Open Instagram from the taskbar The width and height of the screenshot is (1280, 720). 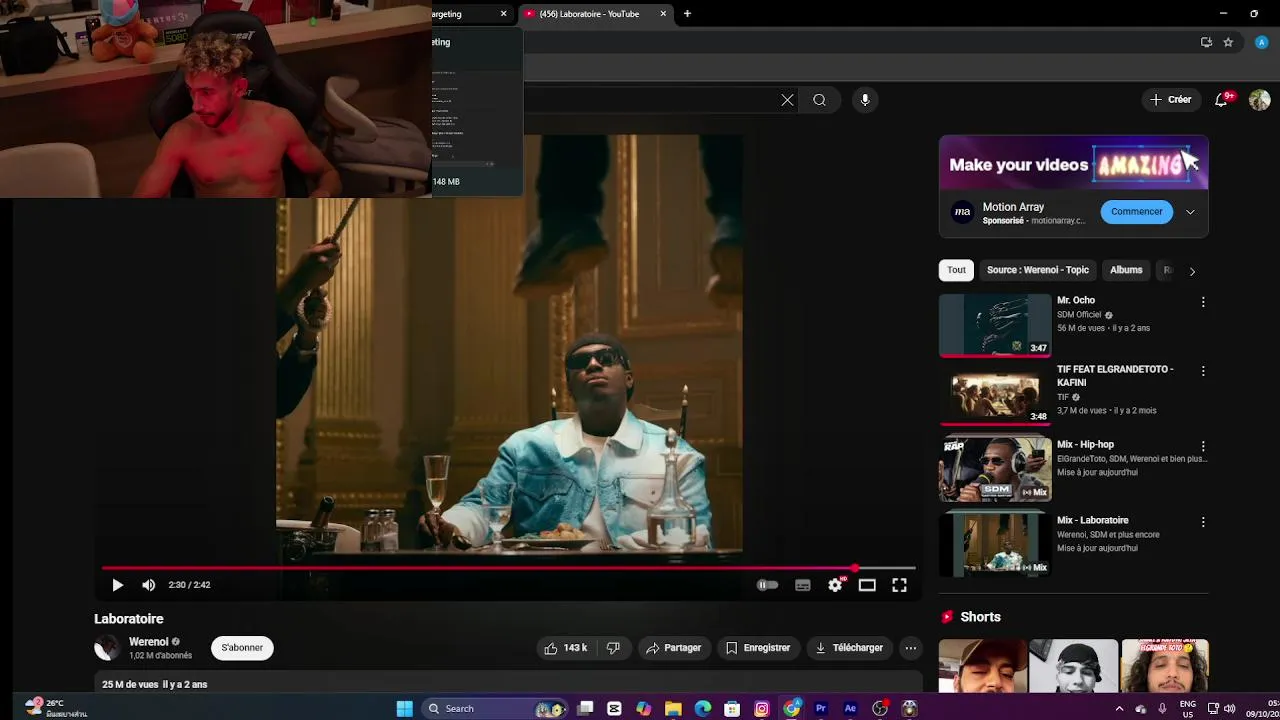click(x=761, y=708)
